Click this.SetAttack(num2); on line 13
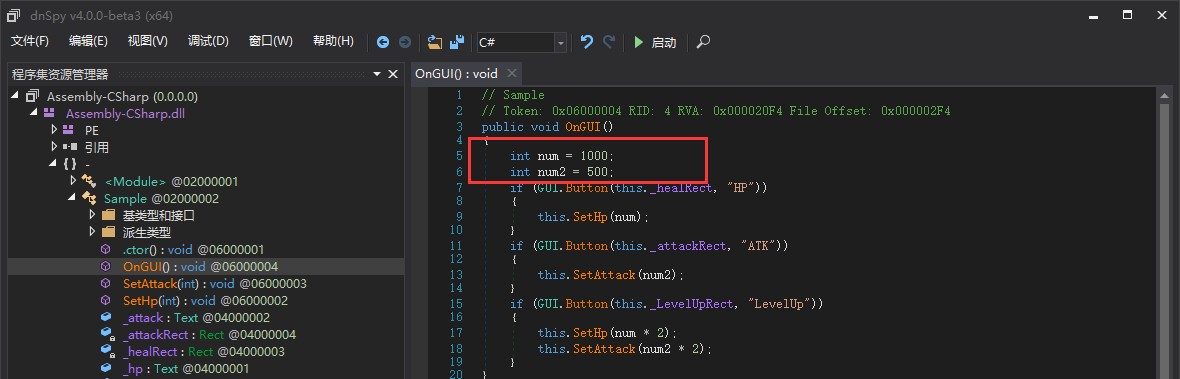The width and height of the screenshot is (1180, 379). (611, 275)
